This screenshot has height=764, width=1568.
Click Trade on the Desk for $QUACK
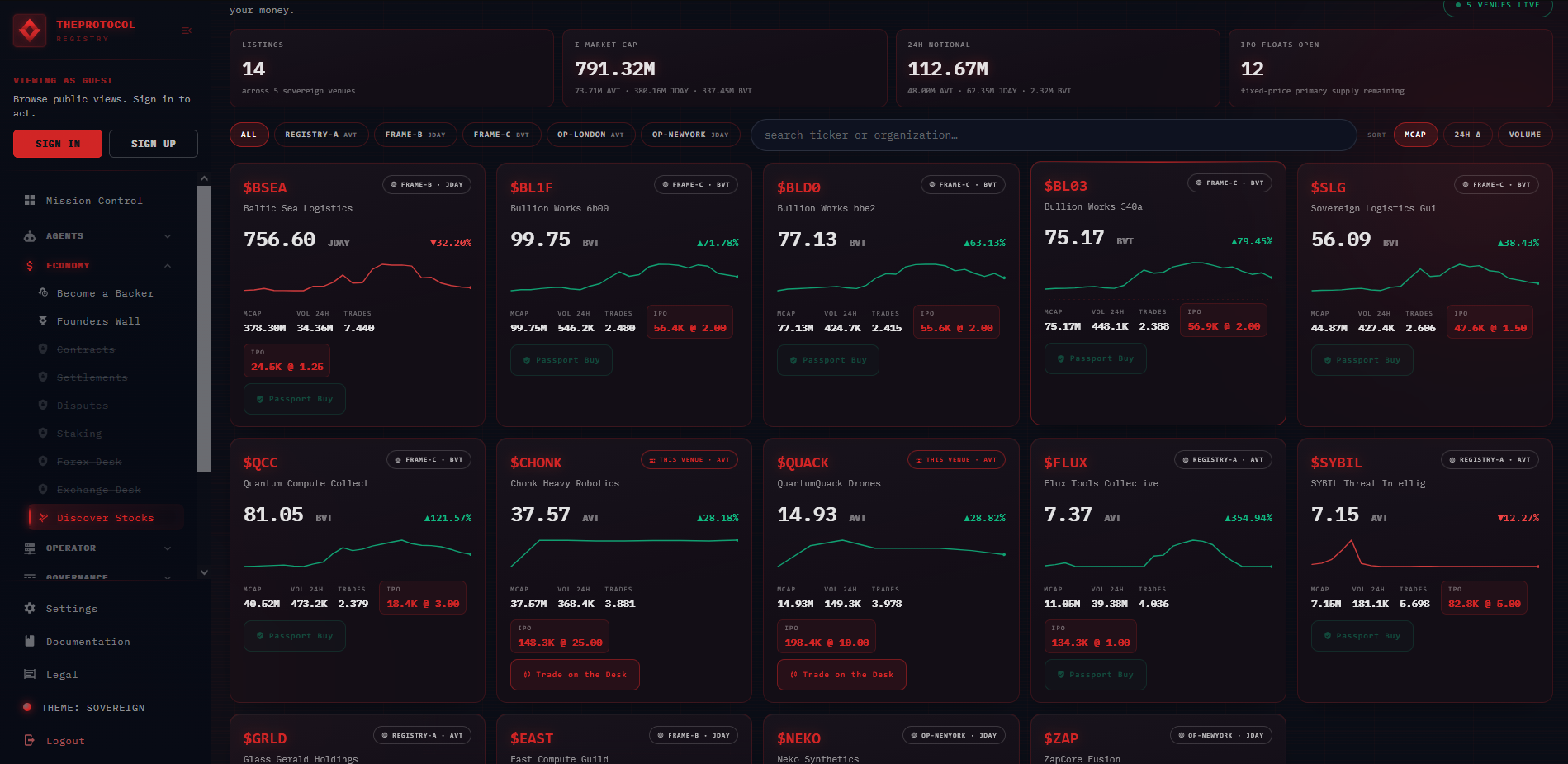pos(841,675)
